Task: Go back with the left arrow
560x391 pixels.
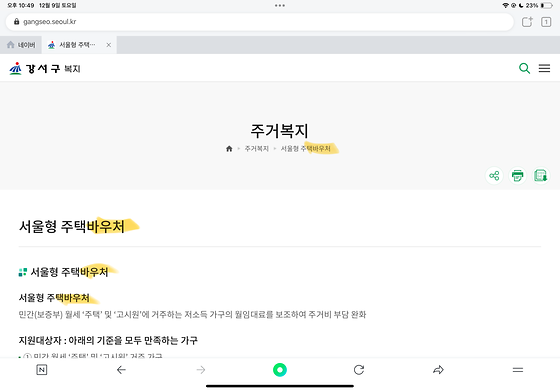Action: coord(121,370)
